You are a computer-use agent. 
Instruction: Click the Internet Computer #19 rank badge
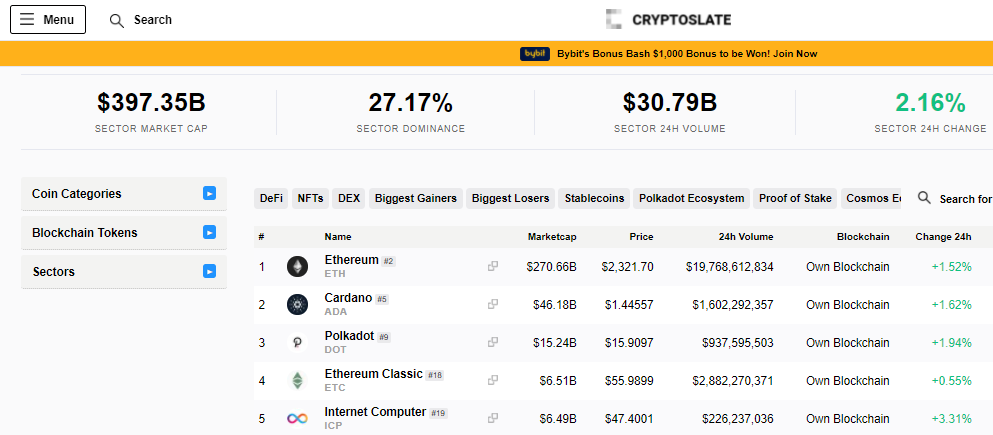pos(438,413)
